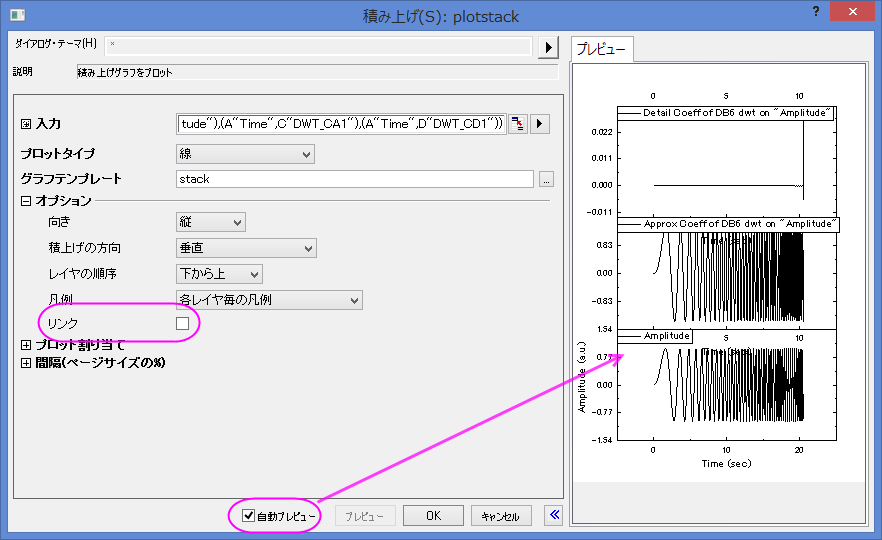
Task: Select the プレビュー tab
Action: (x=601, y=50)
